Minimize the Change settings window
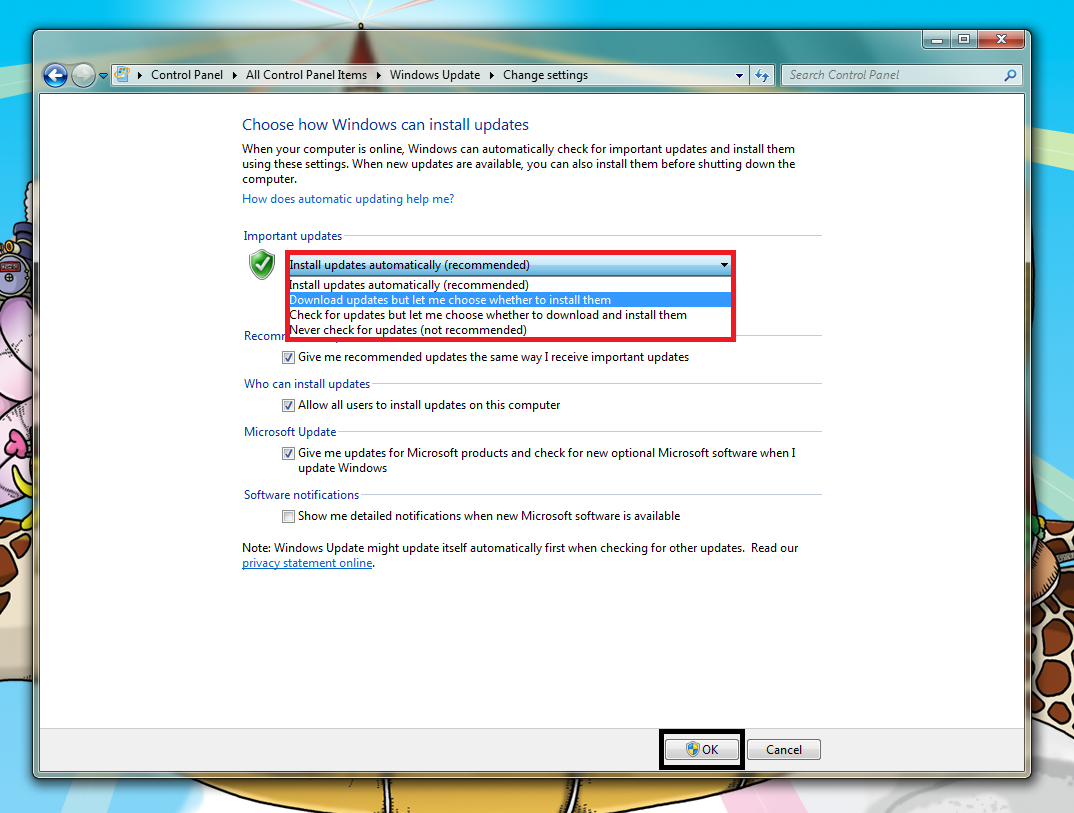The height and width of the screenshot is (813, 1074). pyautogui.click(x=936, y=40)
